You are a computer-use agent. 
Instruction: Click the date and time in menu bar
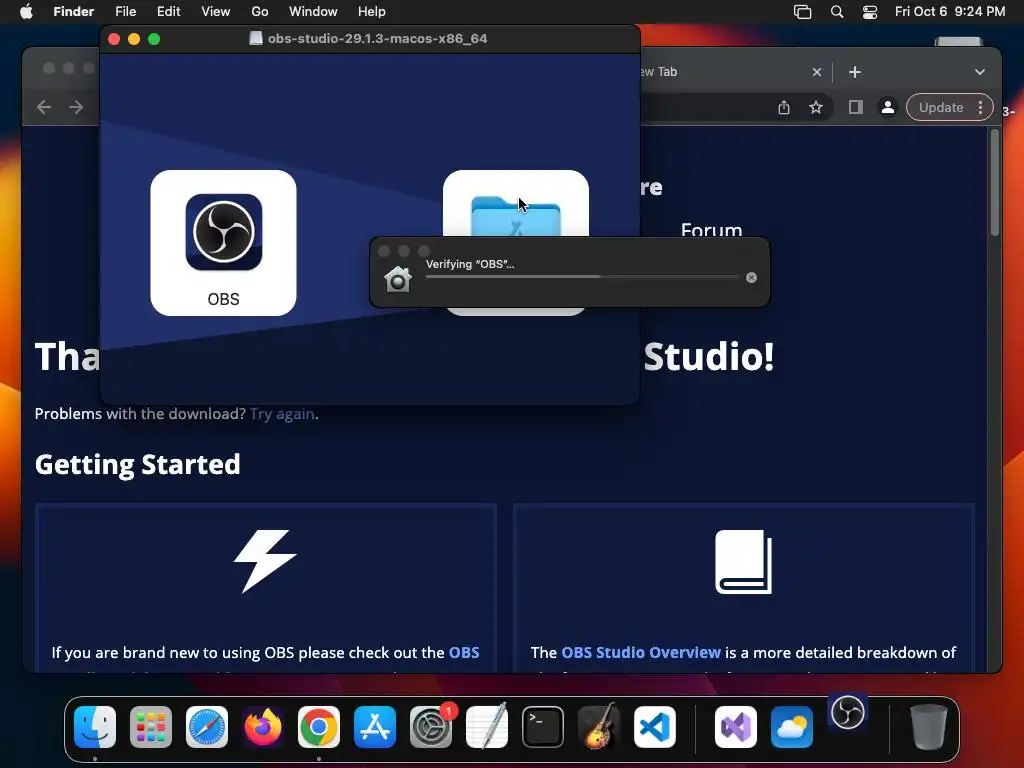click(x=950, y=12)
